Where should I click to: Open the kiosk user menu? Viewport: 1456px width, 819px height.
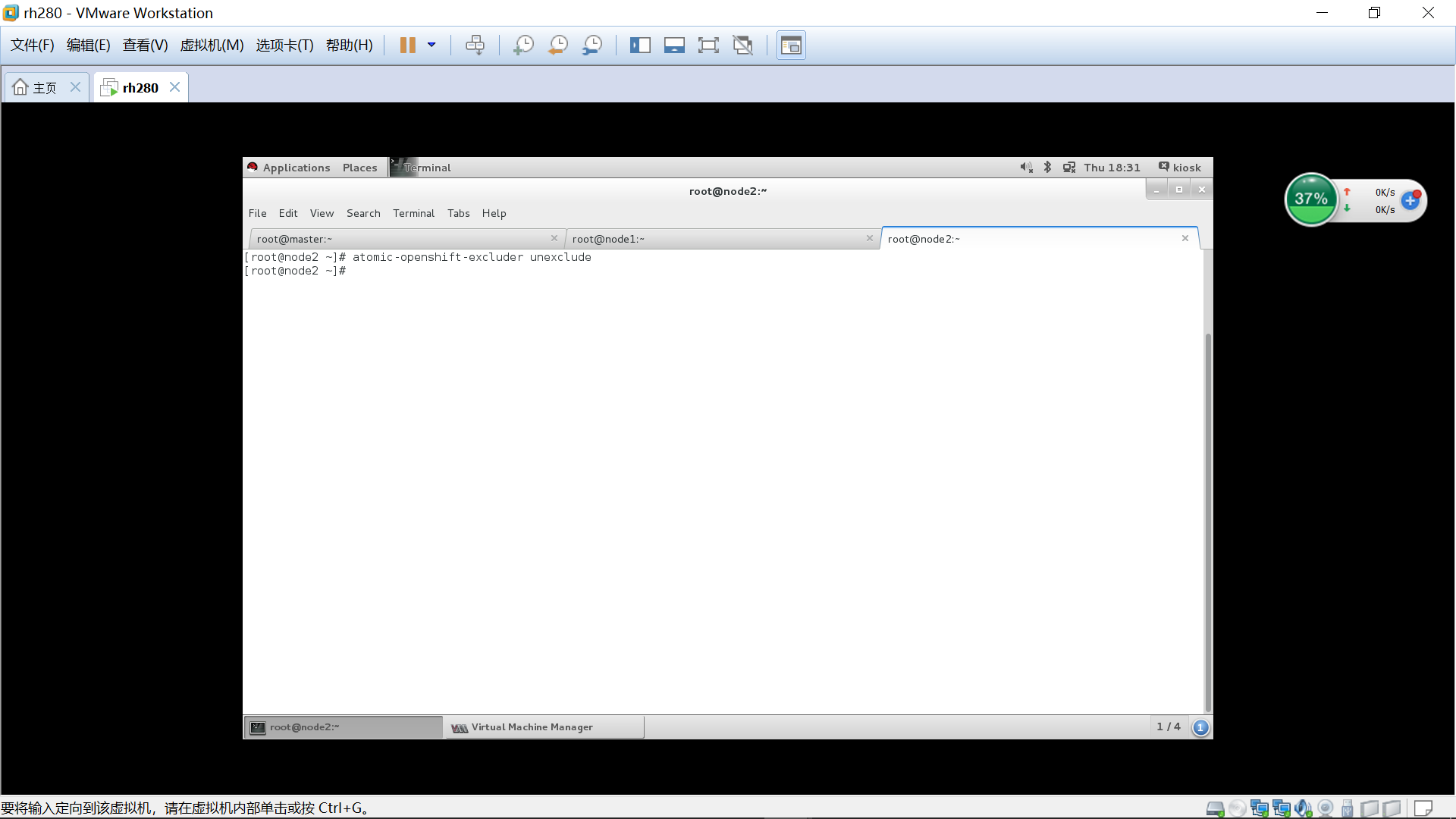point(1180,167)
